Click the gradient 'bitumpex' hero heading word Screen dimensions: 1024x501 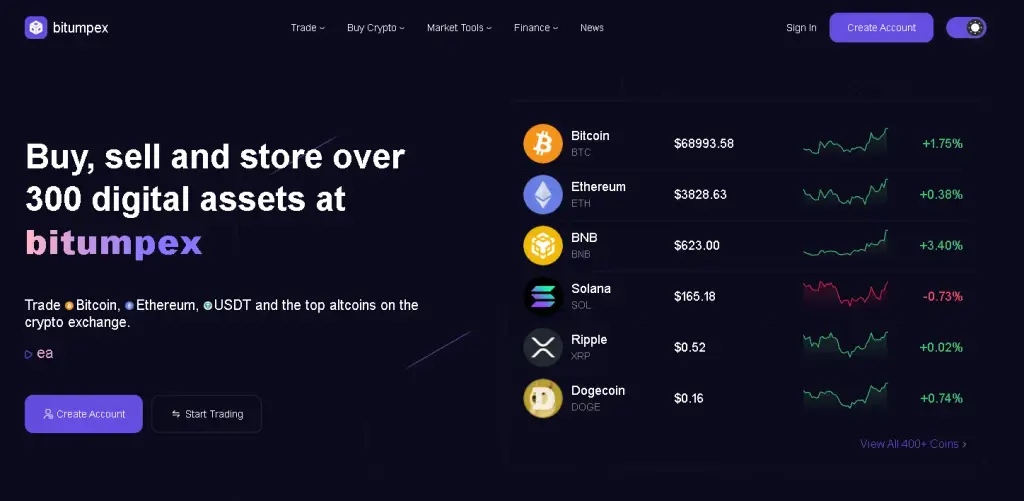(114, 243)
